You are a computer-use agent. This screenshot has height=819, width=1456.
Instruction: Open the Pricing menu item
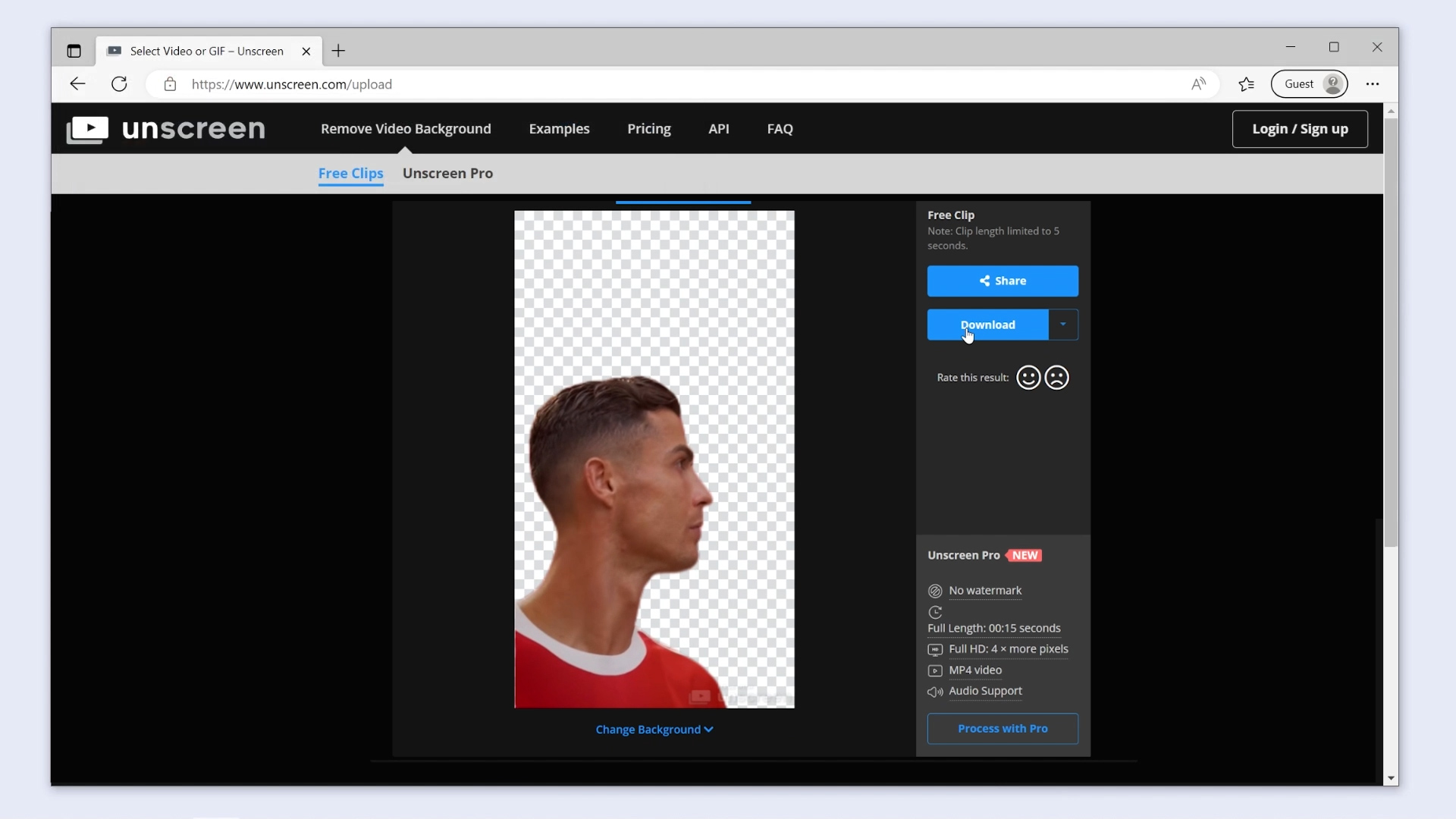648,129
